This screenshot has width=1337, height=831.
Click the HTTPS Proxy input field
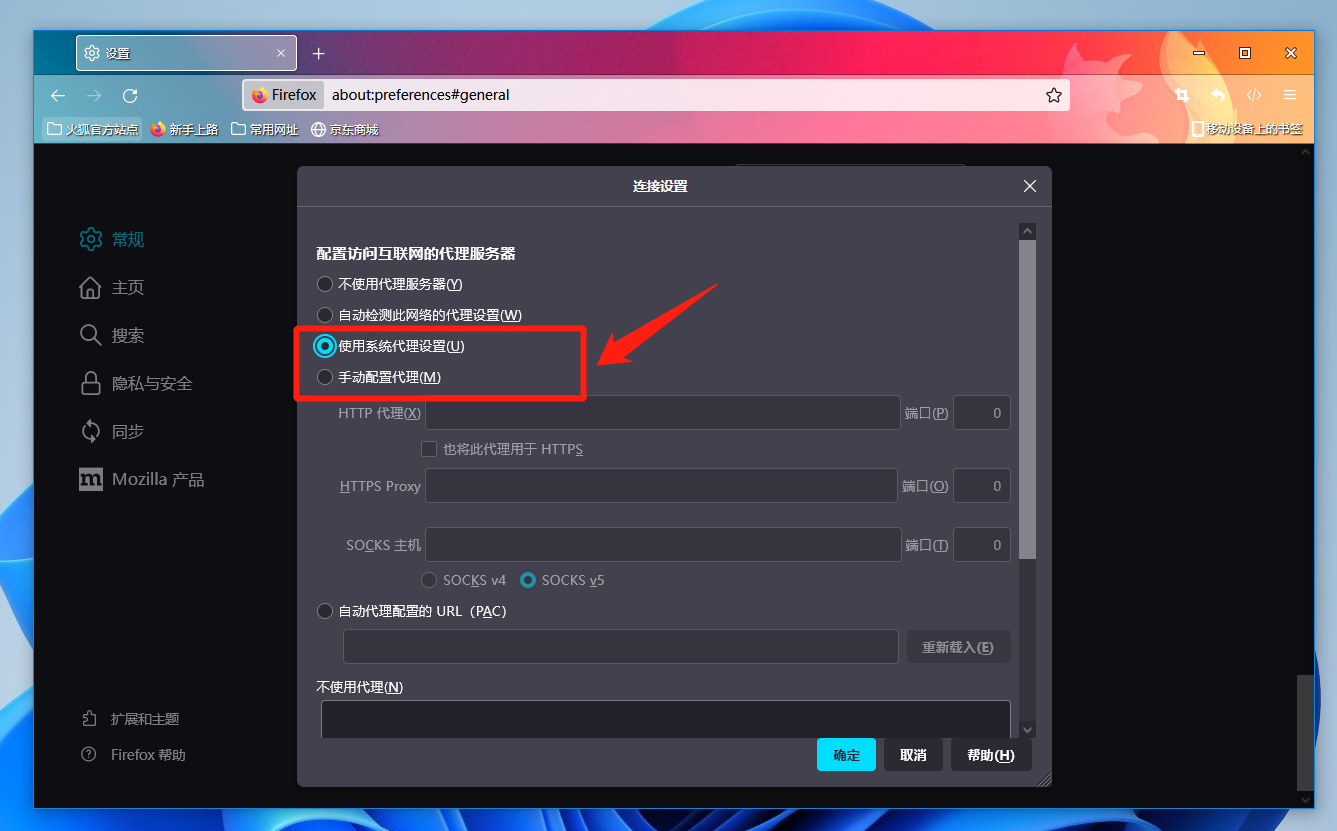(x=661, y=486)
